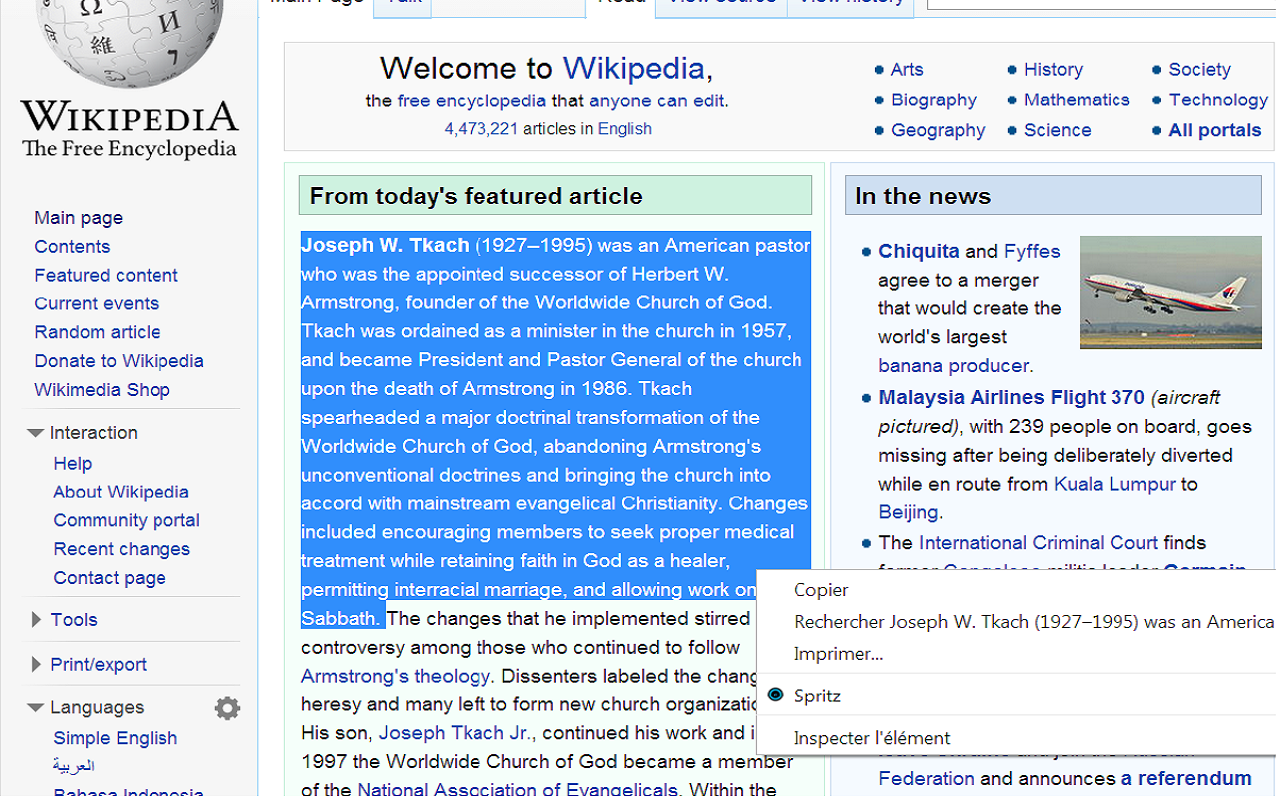1280x800 pixels.
Task: Open the Joseph W. Tkach featured article link
Action: [x=385, y=245]
